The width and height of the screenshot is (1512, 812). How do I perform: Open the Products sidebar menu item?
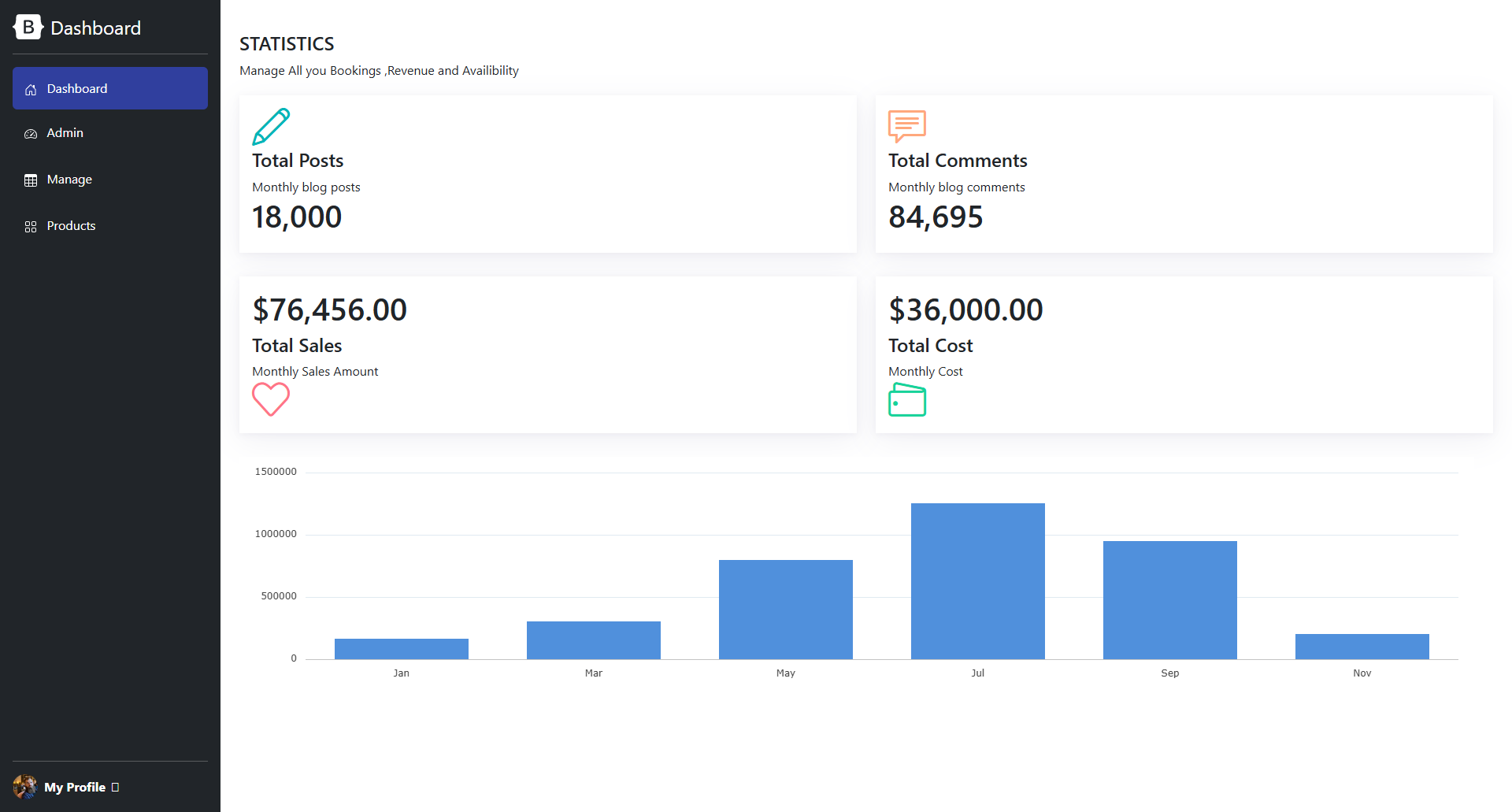pyautogui.click(x=110, y=226)
